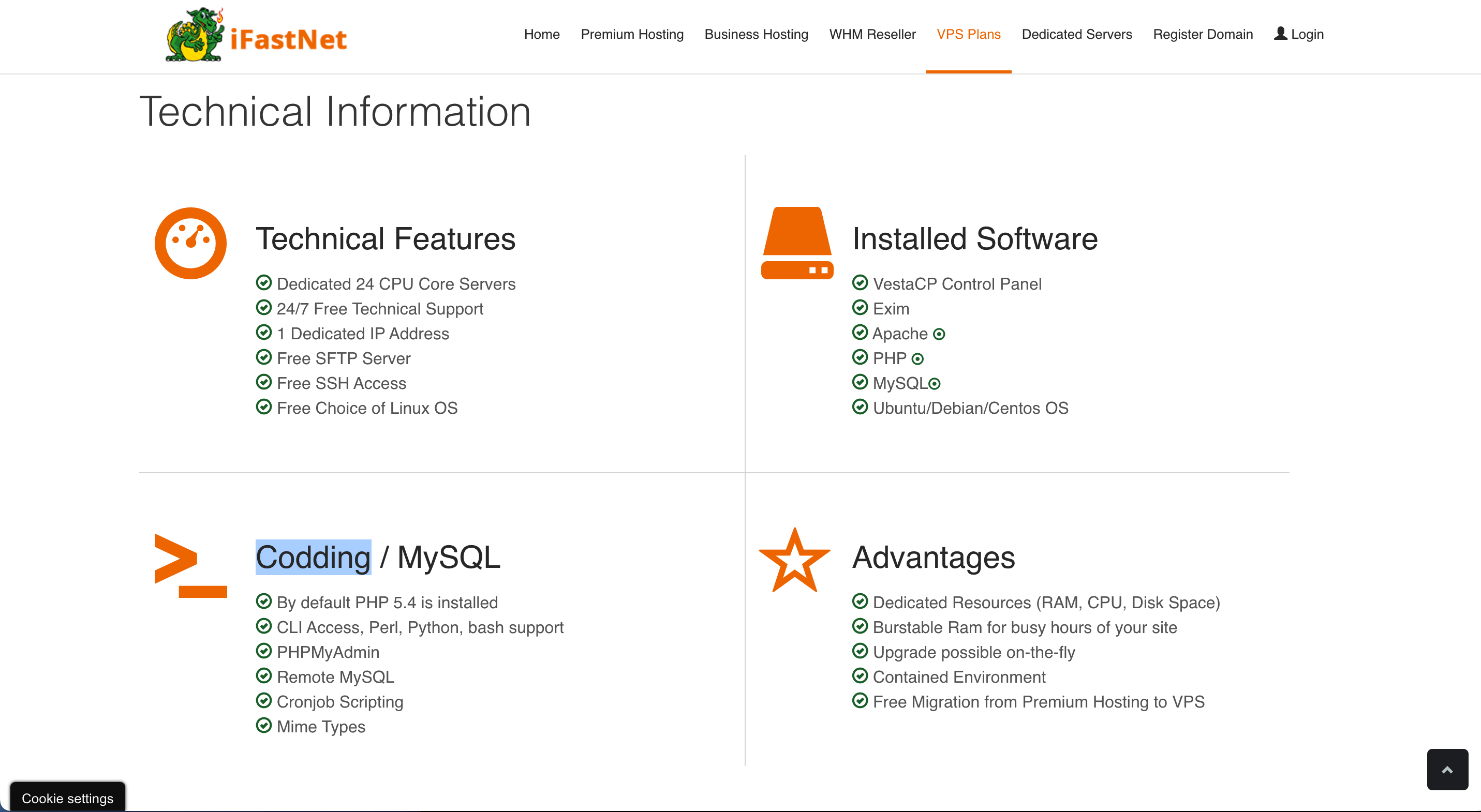Image resolution: width=1481 pixels, height=812 pixels.
Task: Click the terminal prompt icon beside Codding / MySQL
Action: click(x=191, y=566)
